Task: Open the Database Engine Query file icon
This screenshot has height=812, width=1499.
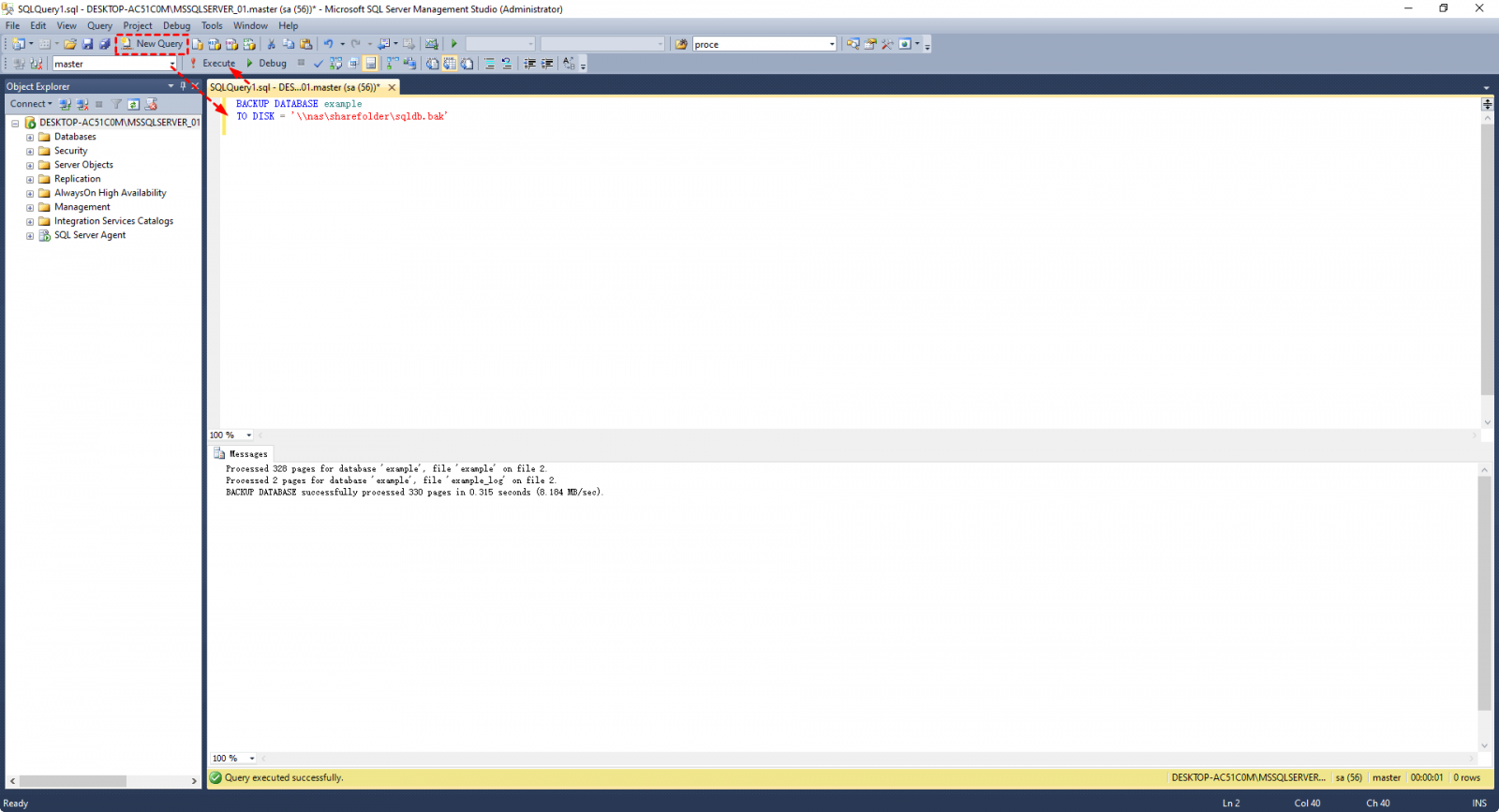Action: [197, 44]
